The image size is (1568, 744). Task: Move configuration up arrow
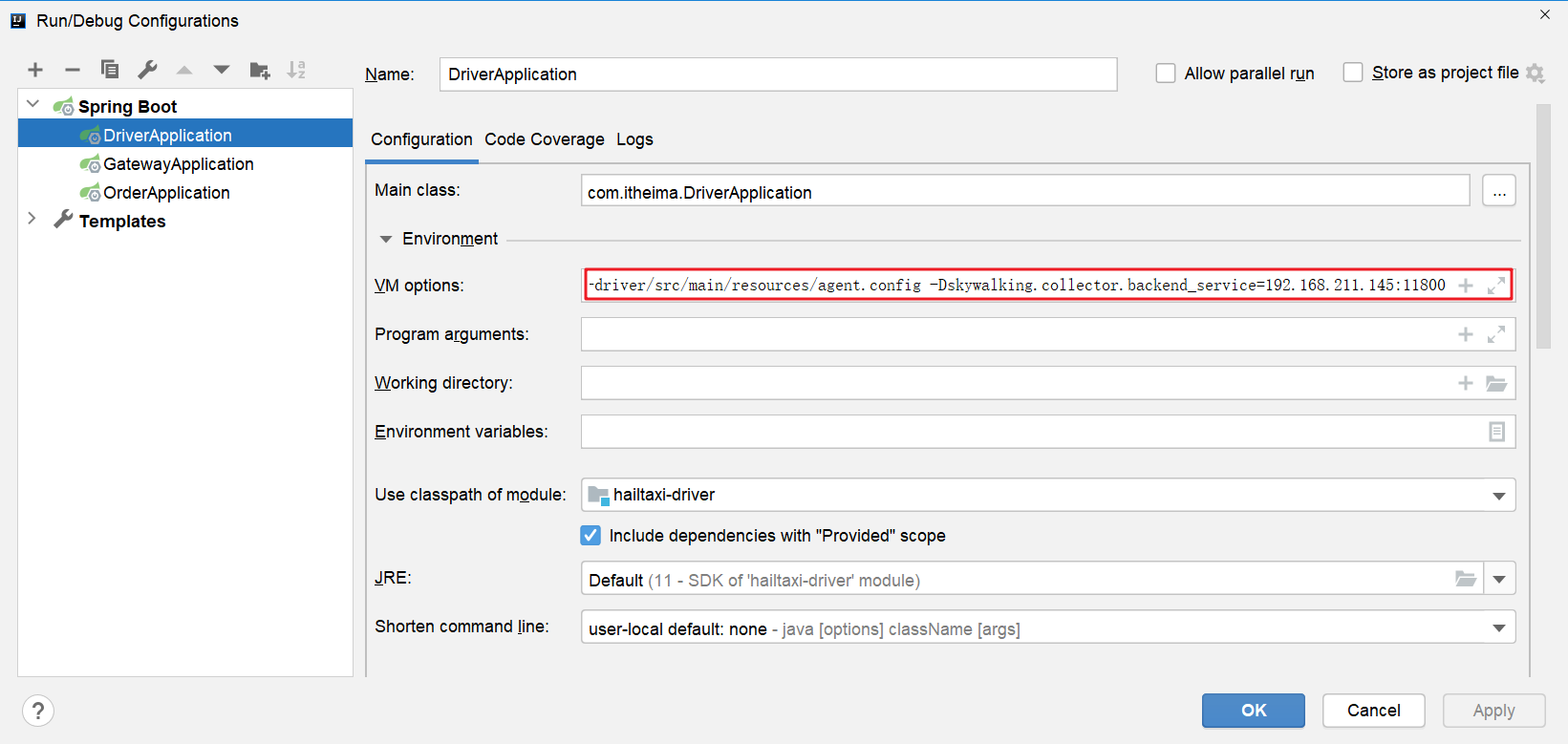184,70
